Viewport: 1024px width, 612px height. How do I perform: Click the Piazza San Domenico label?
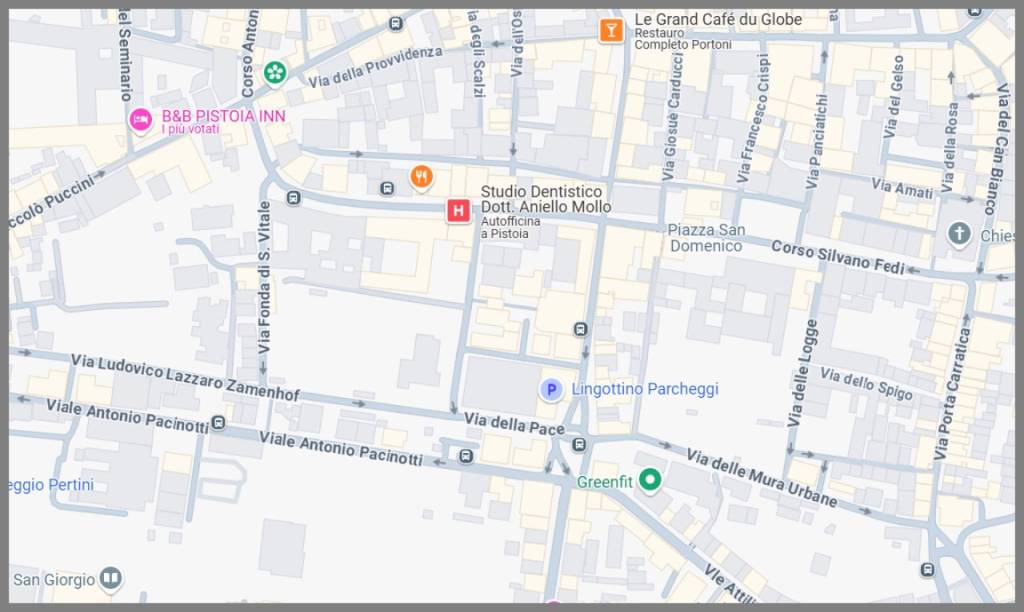tap(706, 237)
